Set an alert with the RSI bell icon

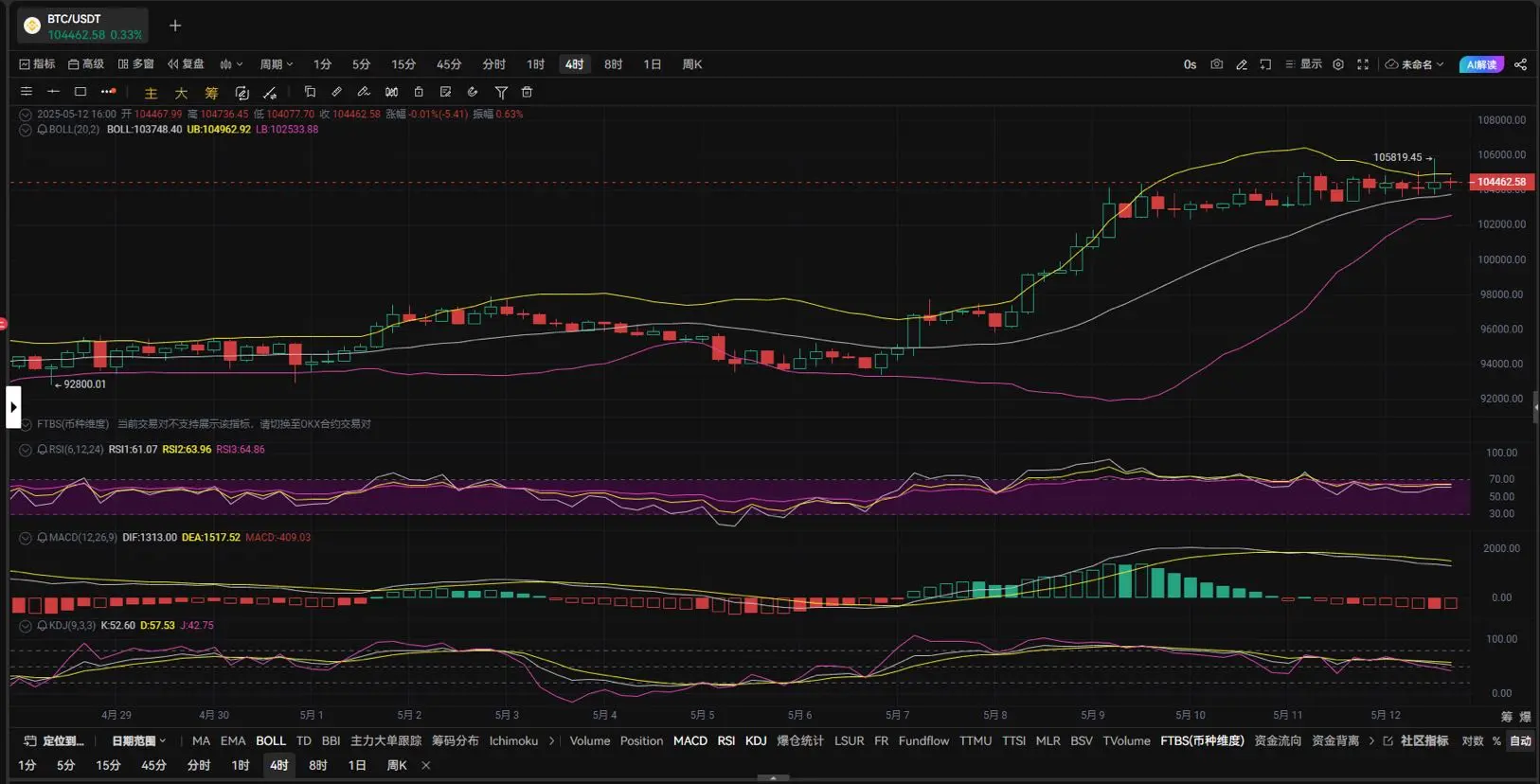click(43, 450)
